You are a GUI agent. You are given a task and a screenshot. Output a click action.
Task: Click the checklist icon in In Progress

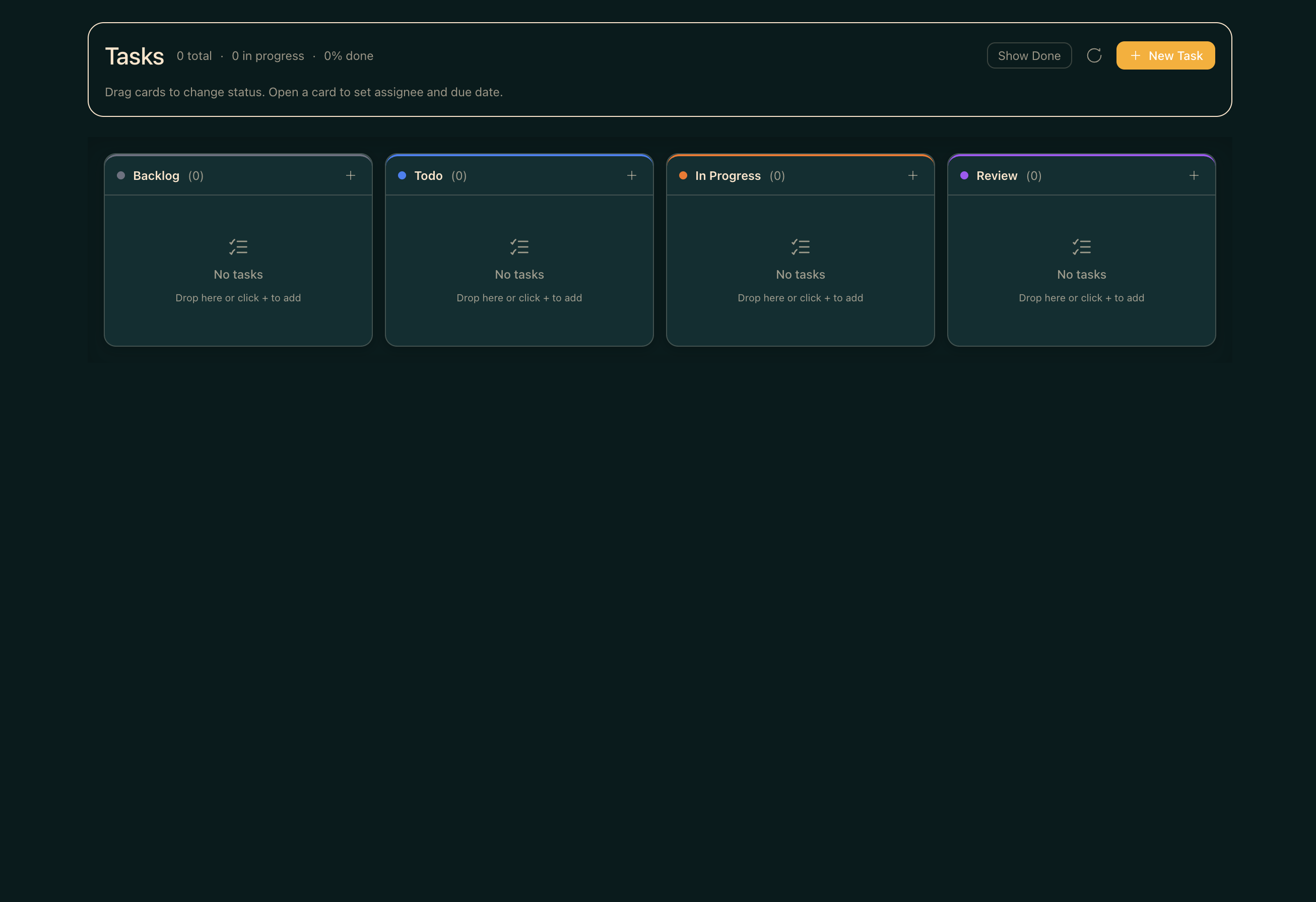(800, 247)
